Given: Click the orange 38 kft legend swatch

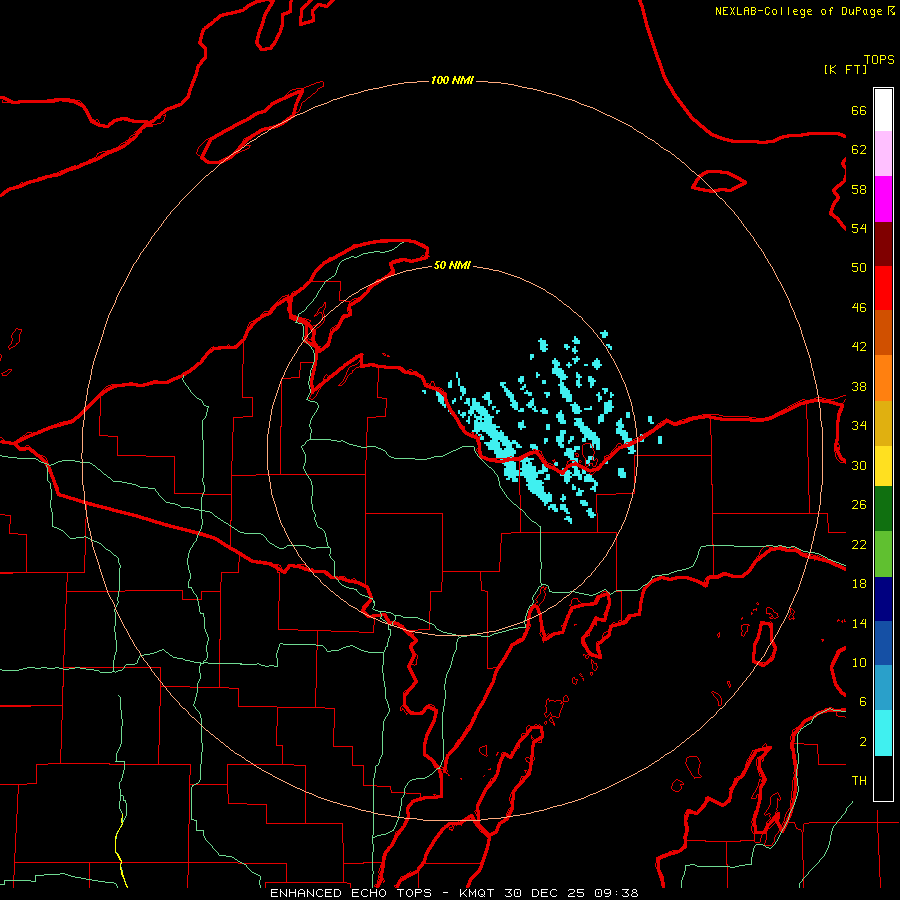Looking at the screenshot, I should point(883,378).
